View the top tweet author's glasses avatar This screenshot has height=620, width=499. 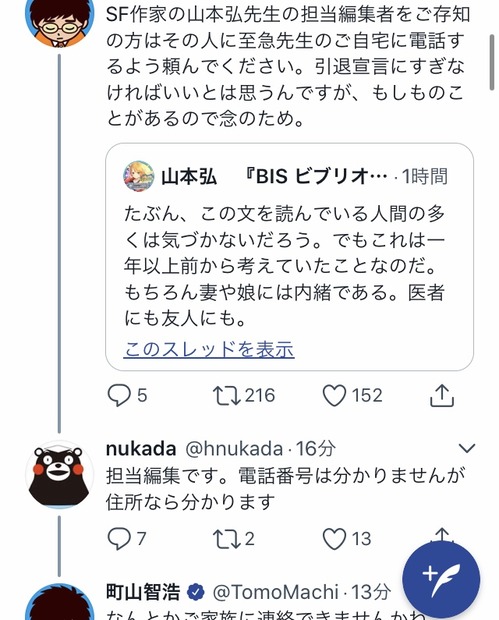coord(59,18)
